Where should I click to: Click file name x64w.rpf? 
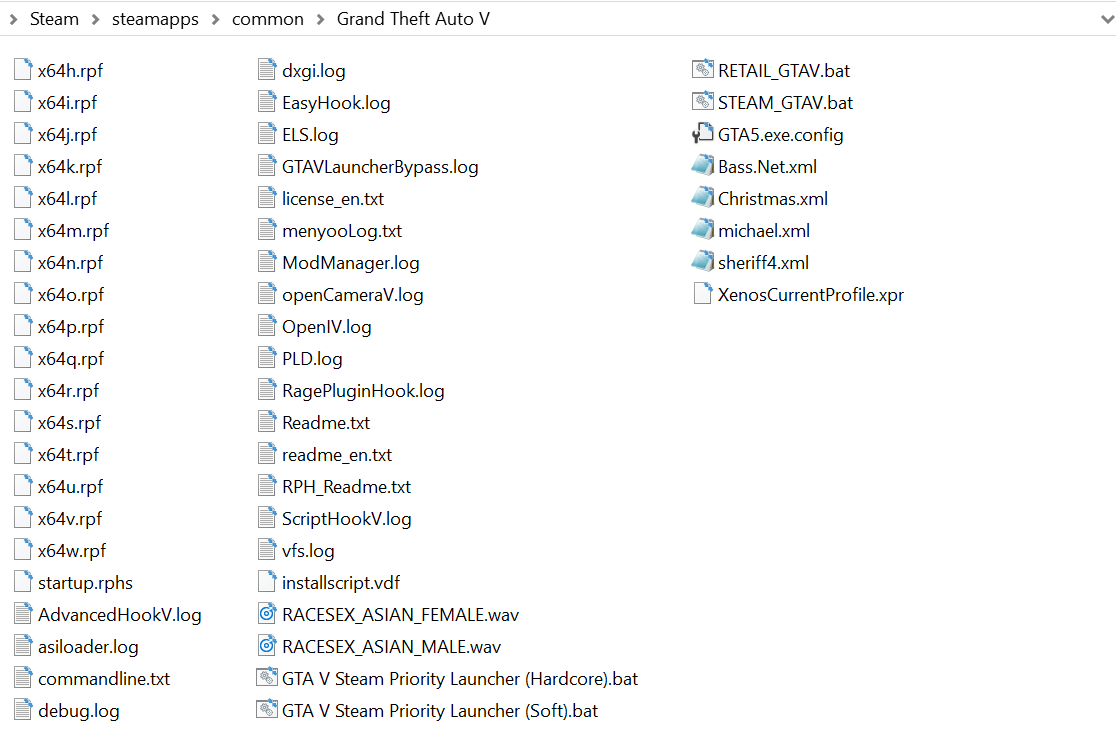(x=72, y=551)
